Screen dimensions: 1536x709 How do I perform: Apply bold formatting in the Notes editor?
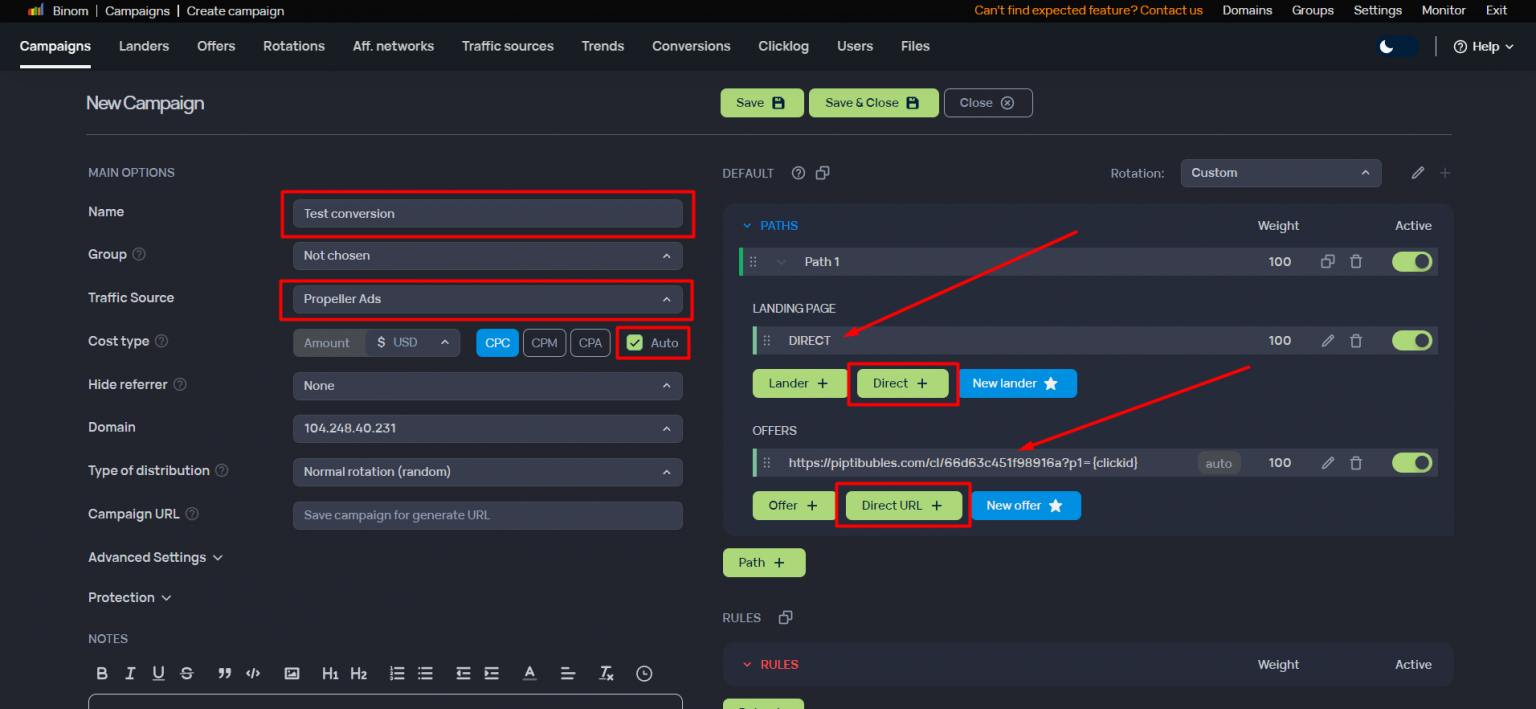click(x=101, y=673)
